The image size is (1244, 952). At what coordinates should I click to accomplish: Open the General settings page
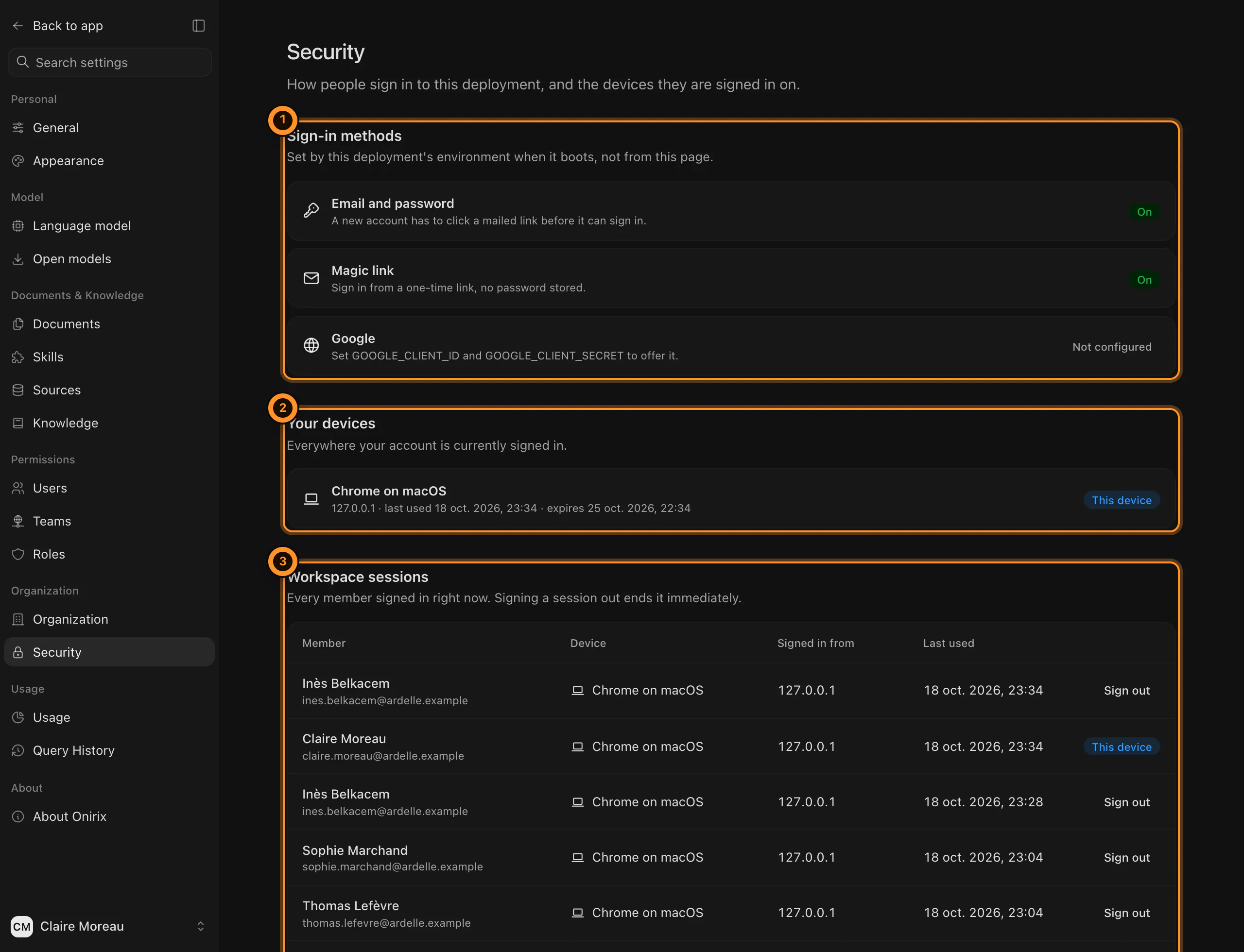[109, 127]
